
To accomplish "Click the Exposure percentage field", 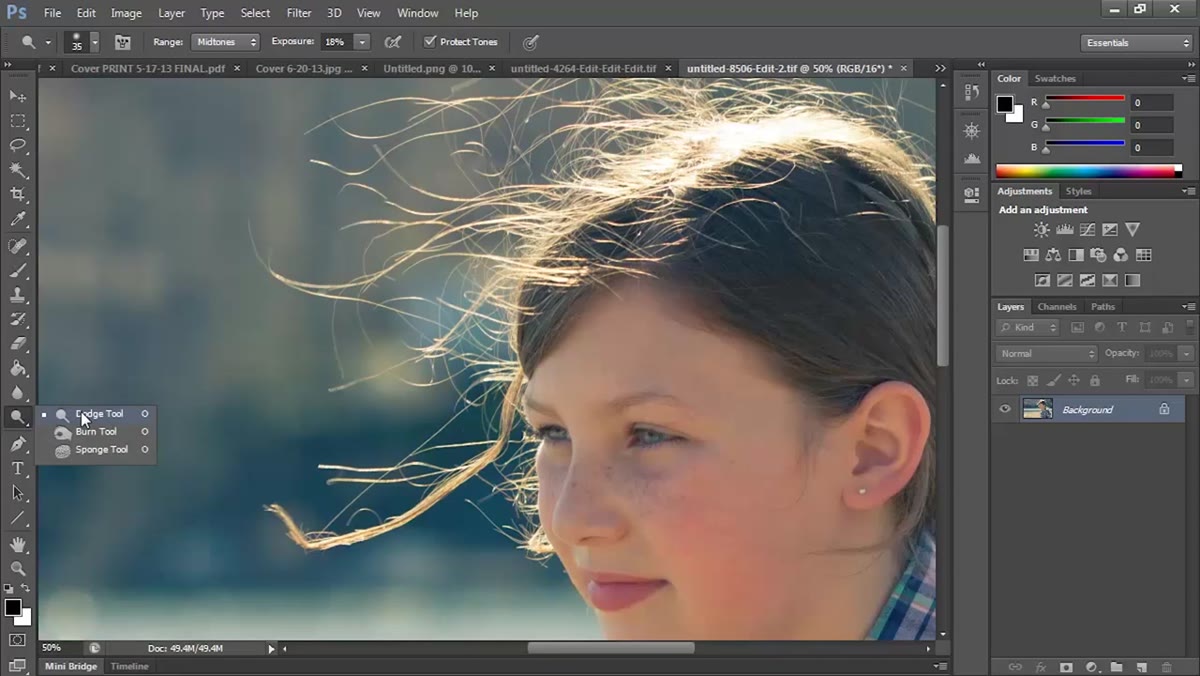I will click(x=336, y=42).
